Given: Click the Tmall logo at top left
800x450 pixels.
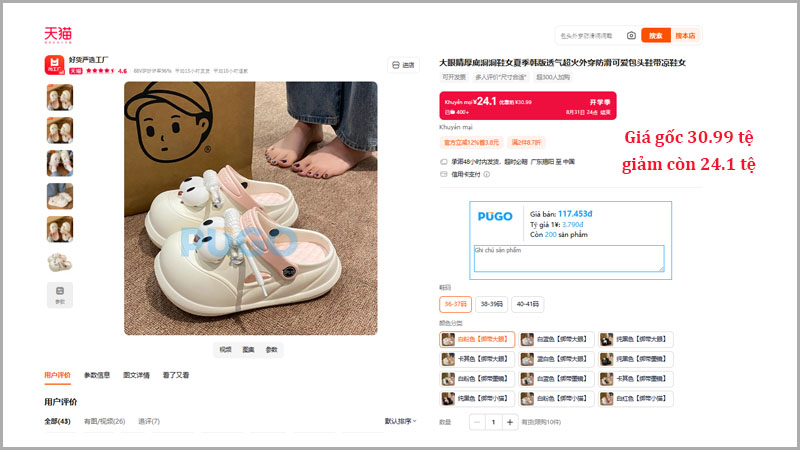Looking at the screenshot, I should [58, 35].
